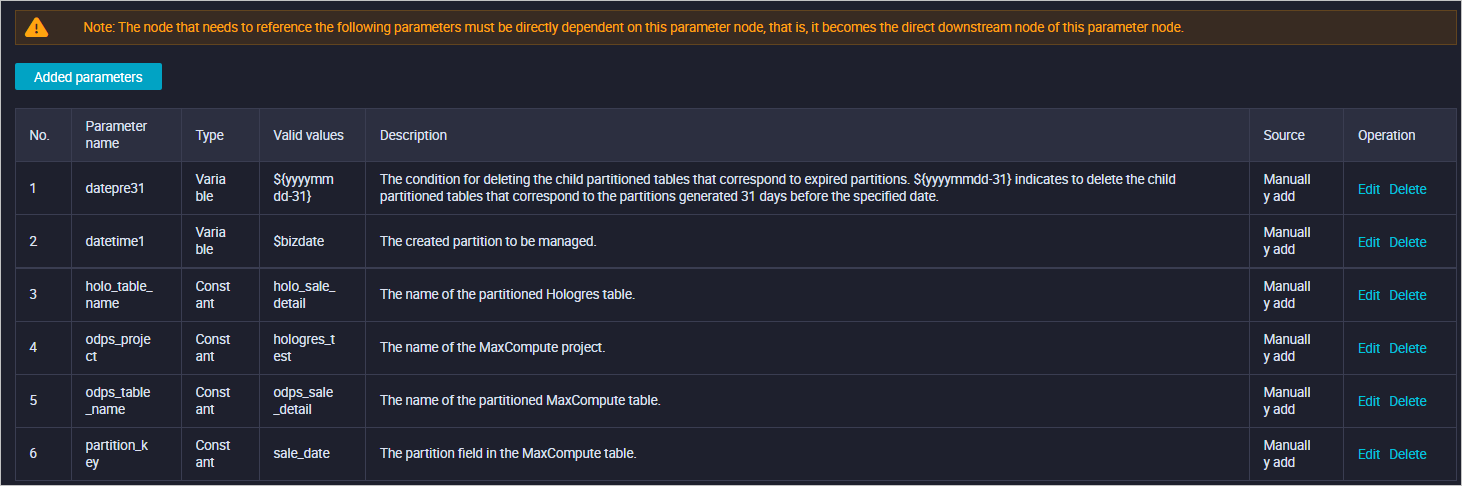This screenshot has height=486, width=1462.
Task: Delete the partition_key parameter
Action: 1407,454
